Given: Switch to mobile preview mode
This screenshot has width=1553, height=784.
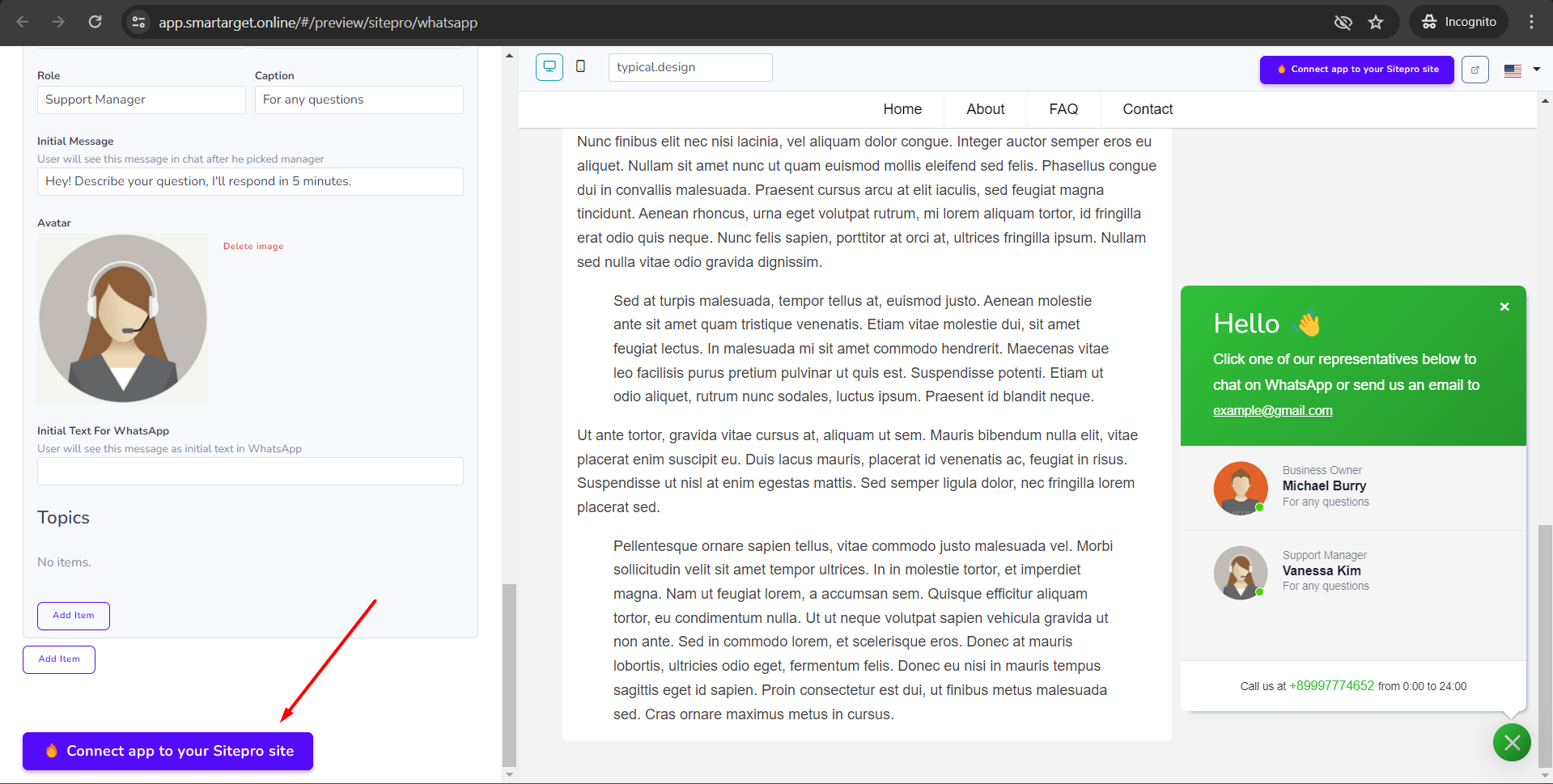Looking at the screenshot, I should tap(580, 67).
